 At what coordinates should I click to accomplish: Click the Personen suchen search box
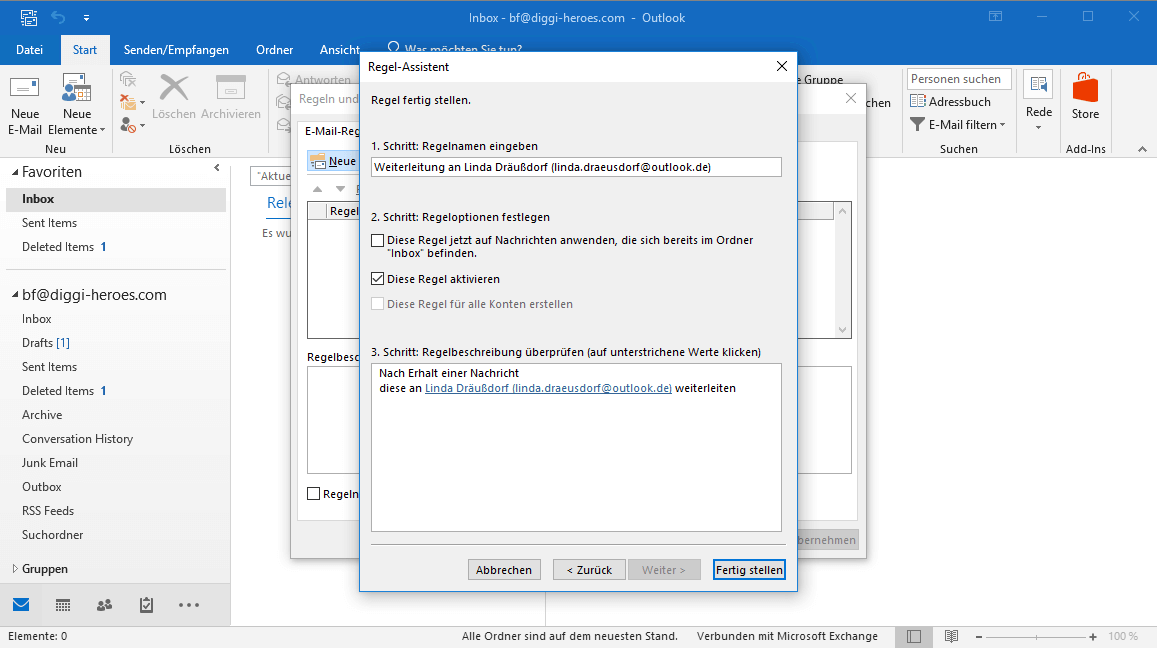pyautogui.click(x=959, y=79)
